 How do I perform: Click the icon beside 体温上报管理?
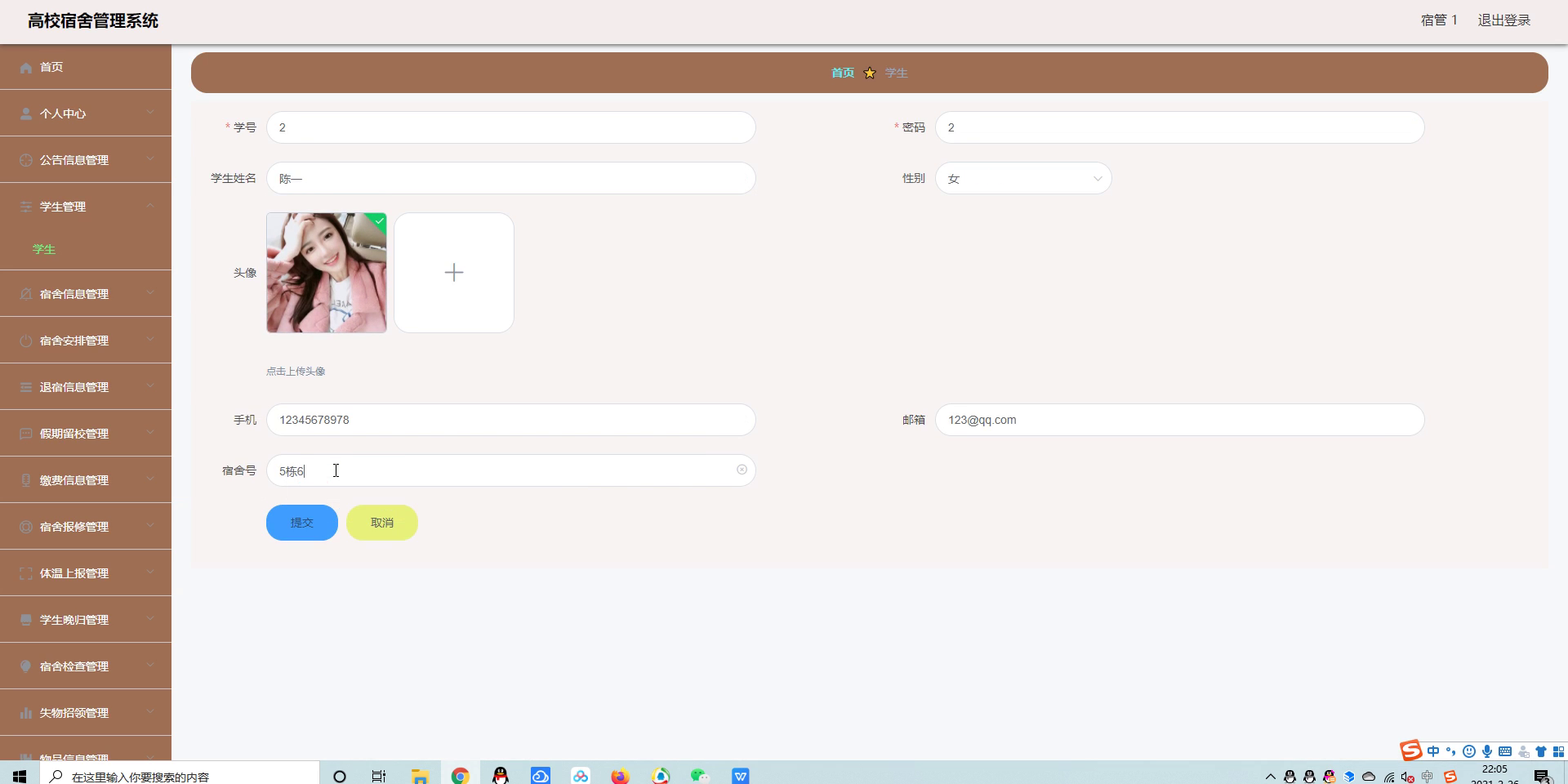click(x=26, y=574)
